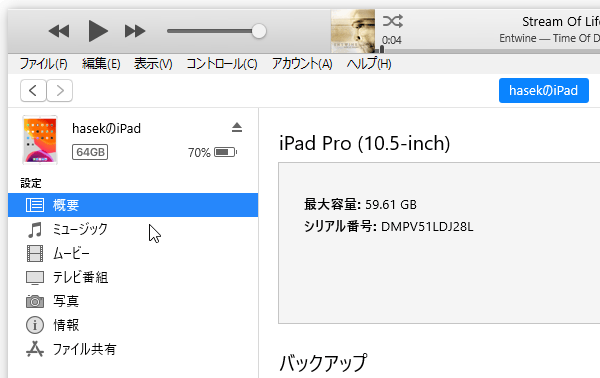The height and width of the screenshot is (378, 600).
Task: Click the apps icon for ファイル共有
Action: point(35,349)
